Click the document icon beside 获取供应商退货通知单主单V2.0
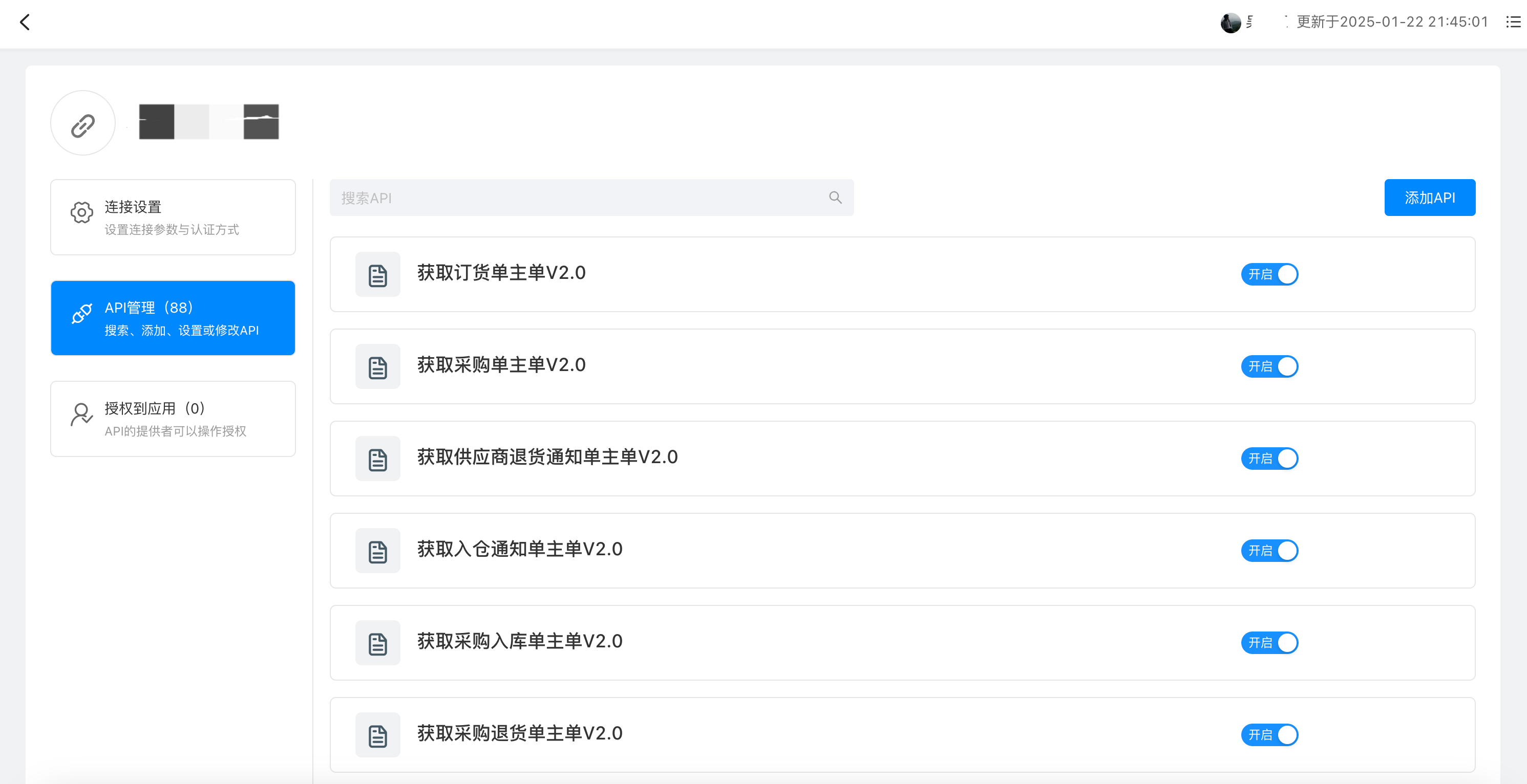 [x=377, y=458]
